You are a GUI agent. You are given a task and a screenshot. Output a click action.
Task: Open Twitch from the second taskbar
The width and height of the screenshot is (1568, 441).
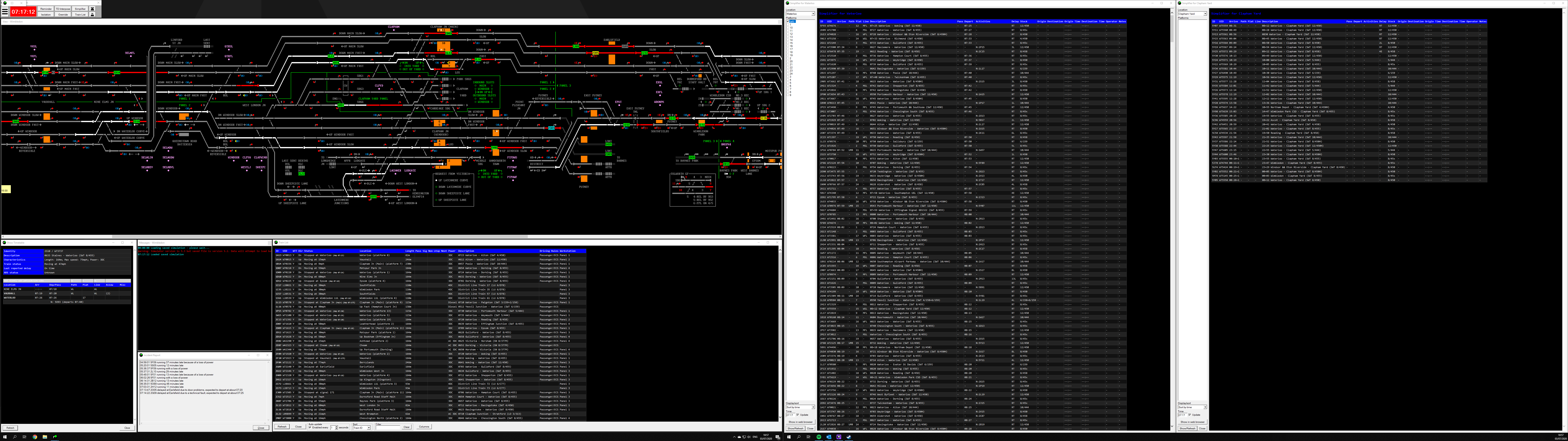coord(839,437)
